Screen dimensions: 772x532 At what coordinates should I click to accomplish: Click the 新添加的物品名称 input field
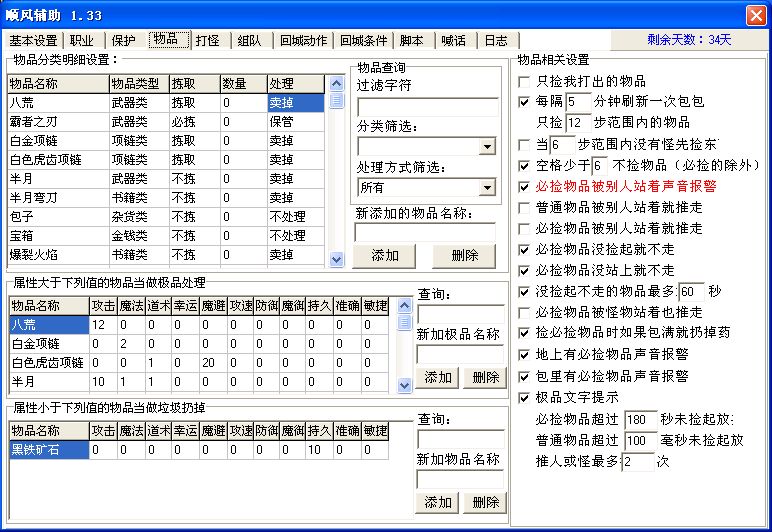click(x=425, y=232)
